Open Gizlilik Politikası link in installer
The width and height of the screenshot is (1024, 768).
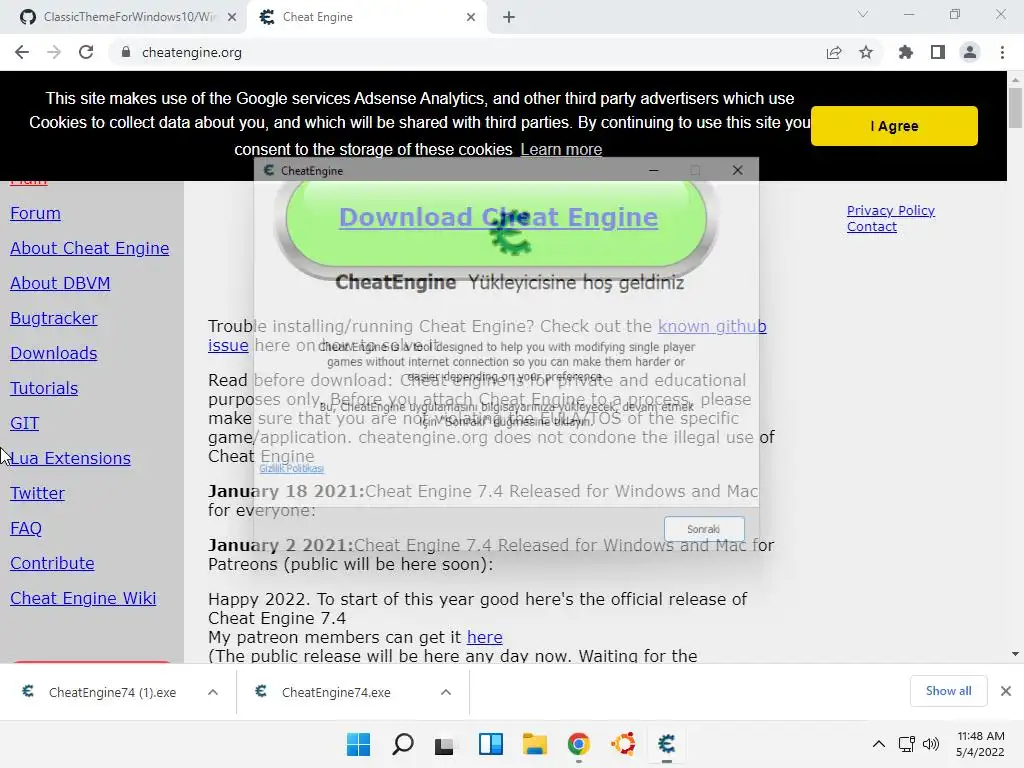pos(291,468)
